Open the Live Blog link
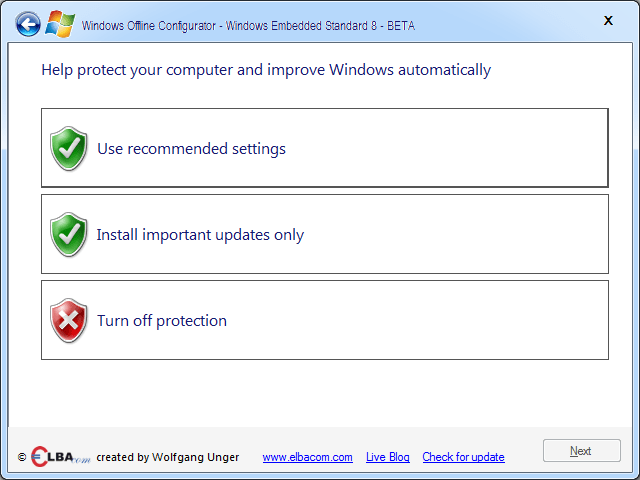 pyautogui.click(x=388, y=457)
